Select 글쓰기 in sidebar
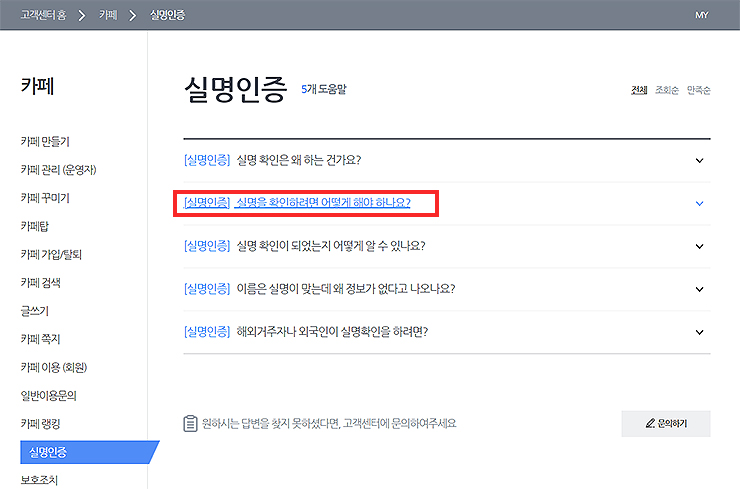 click(x=35, y=311)
